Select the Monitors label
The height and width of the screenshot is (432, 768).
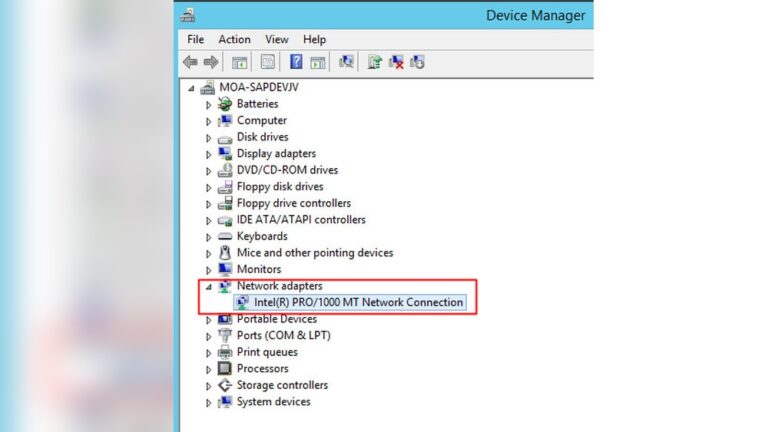point(259,269)
